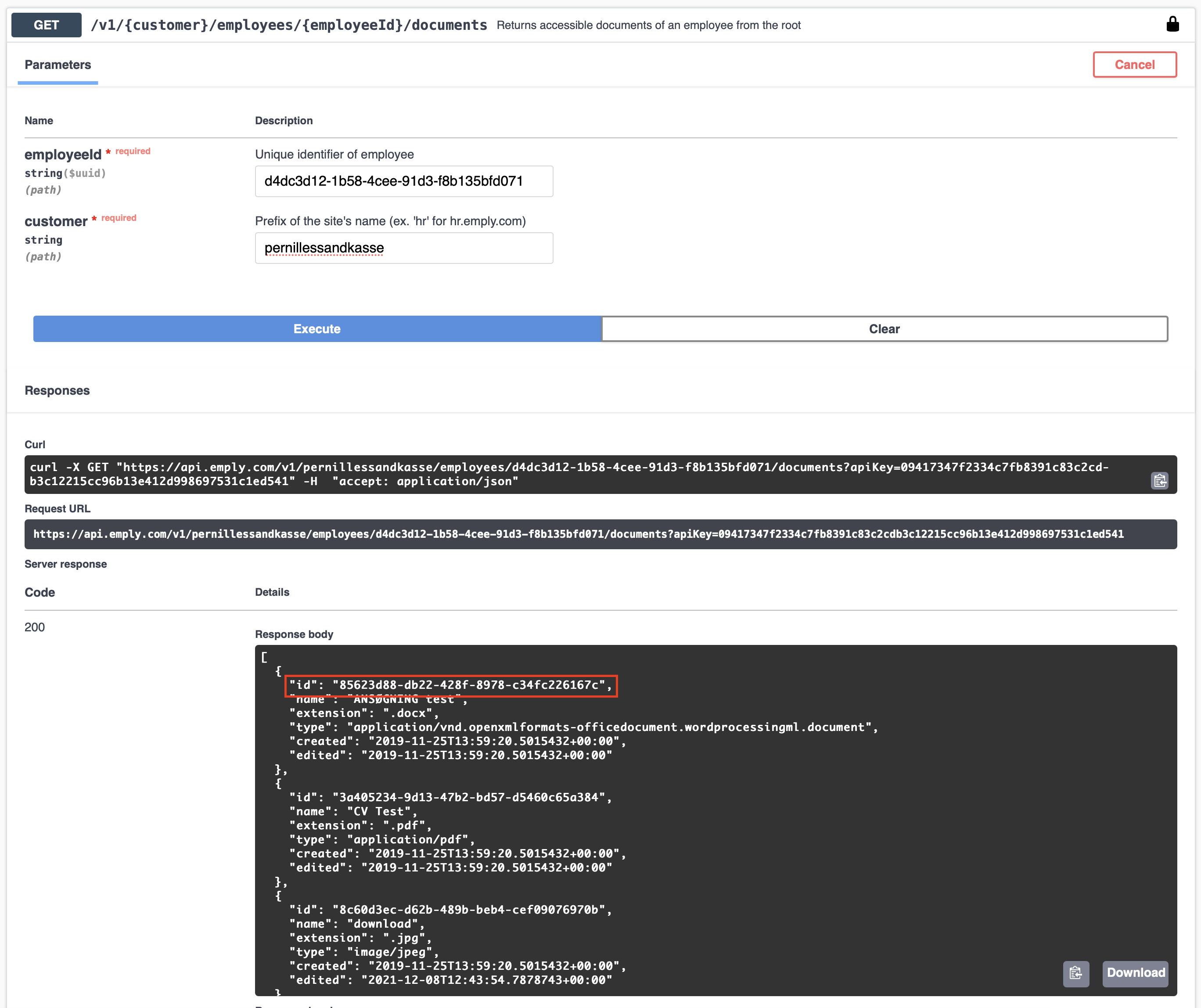Viewport: 1201px width, 1008px height.
Task: Click the GET method badge
Action: [47, 25]
